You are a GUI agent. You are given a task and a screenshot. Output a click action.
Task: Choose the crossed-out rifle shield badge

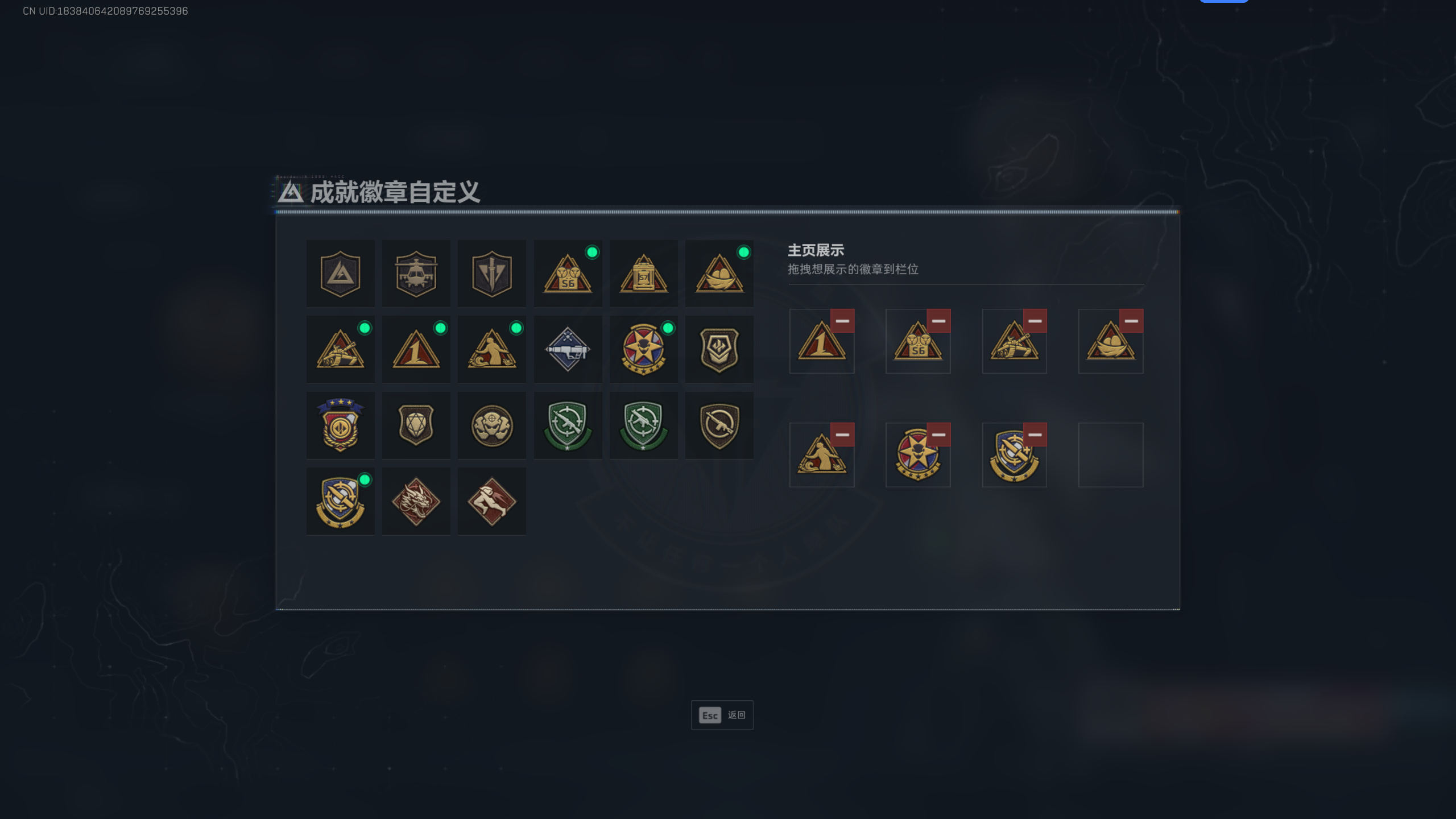tap(719, 425)
